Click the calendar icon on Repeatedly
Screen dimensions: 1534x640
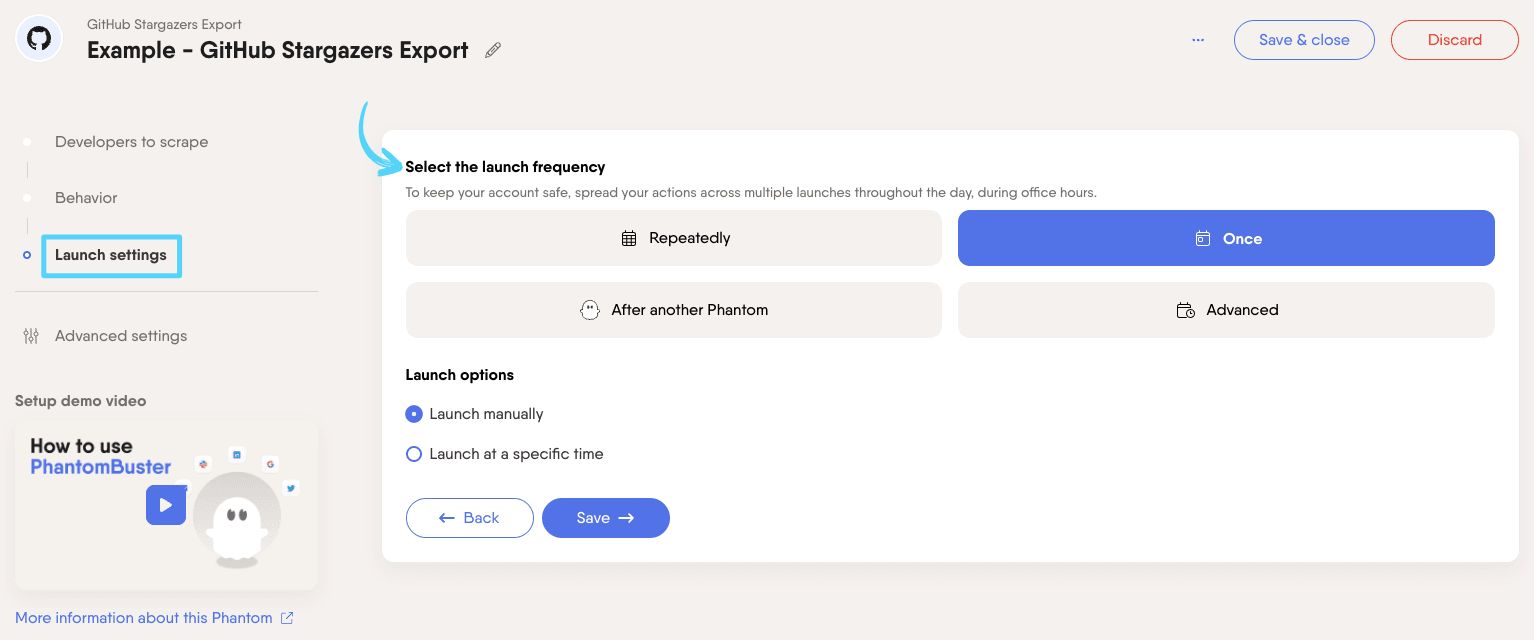click(x=629, y=238)
